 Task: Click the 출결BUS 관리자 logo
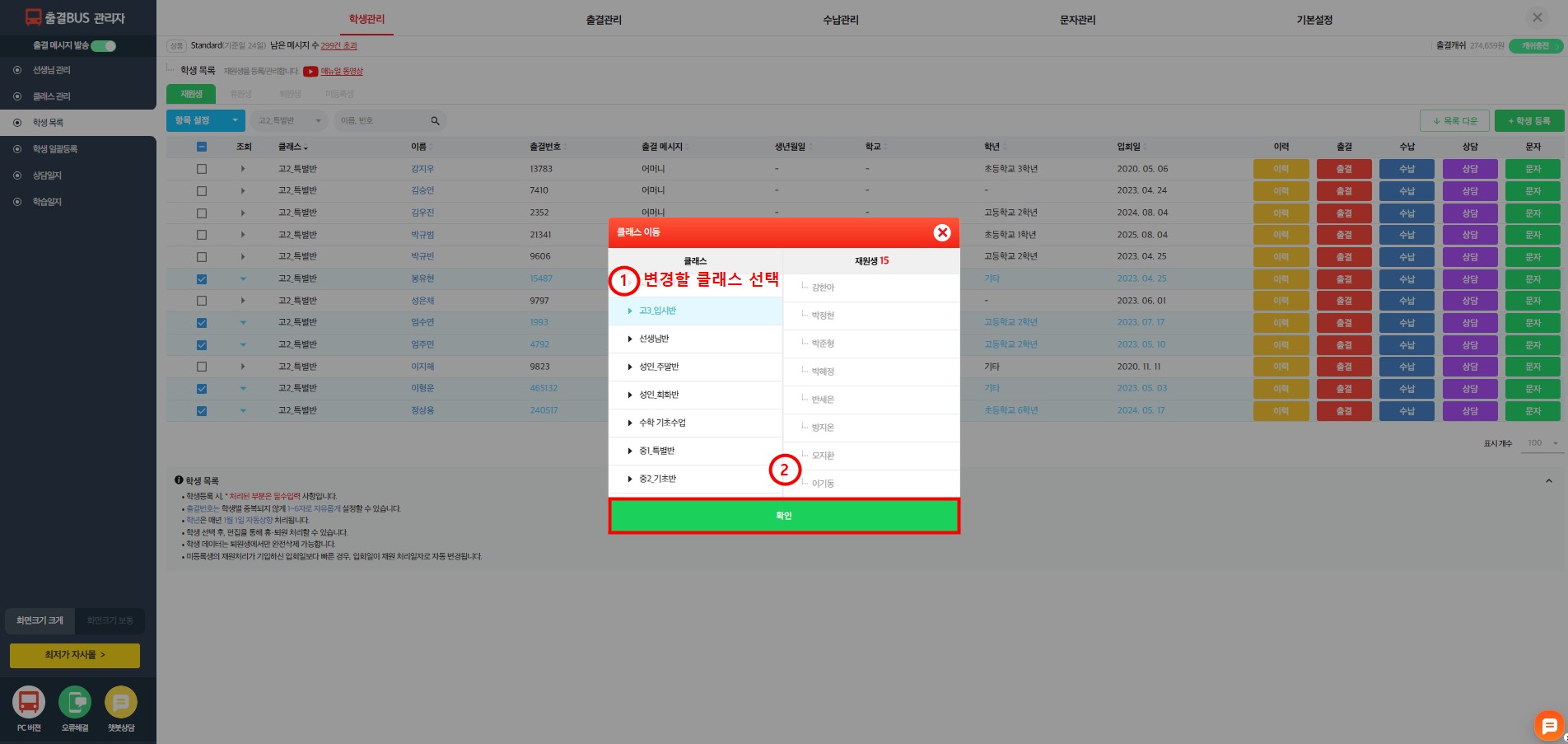pos(76,17)
